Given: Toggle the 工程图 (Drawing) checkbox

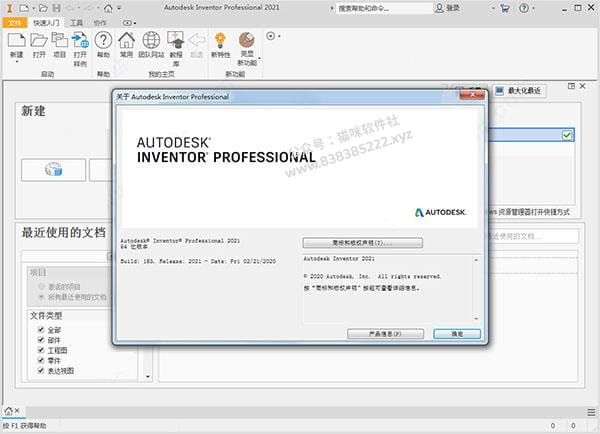Looking at the screenshot, I should pos(41,350).
